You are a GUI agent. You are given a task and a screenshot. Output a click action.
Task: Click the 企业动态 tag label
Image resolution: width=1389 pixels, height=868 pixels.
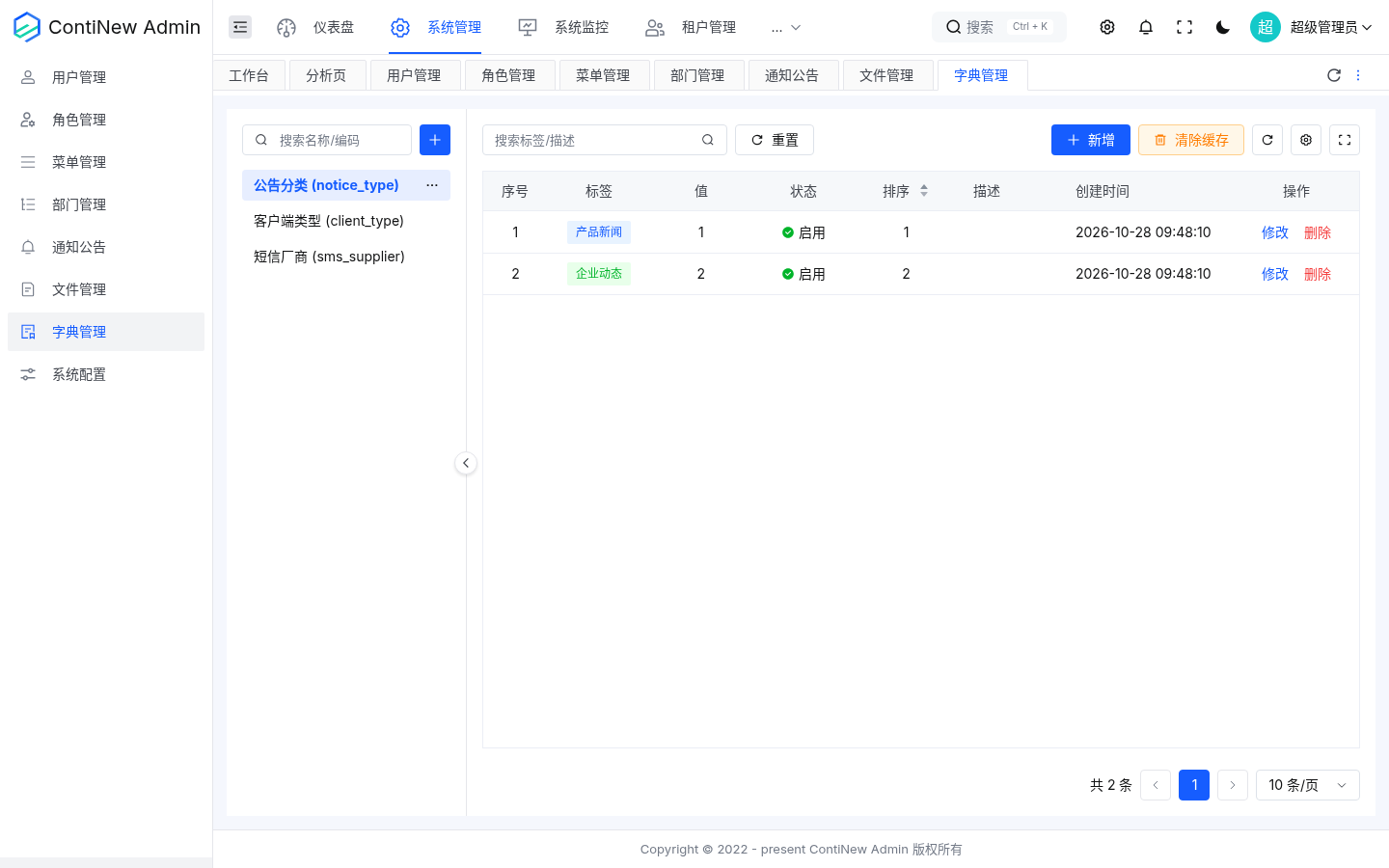[x=599, y=274]
